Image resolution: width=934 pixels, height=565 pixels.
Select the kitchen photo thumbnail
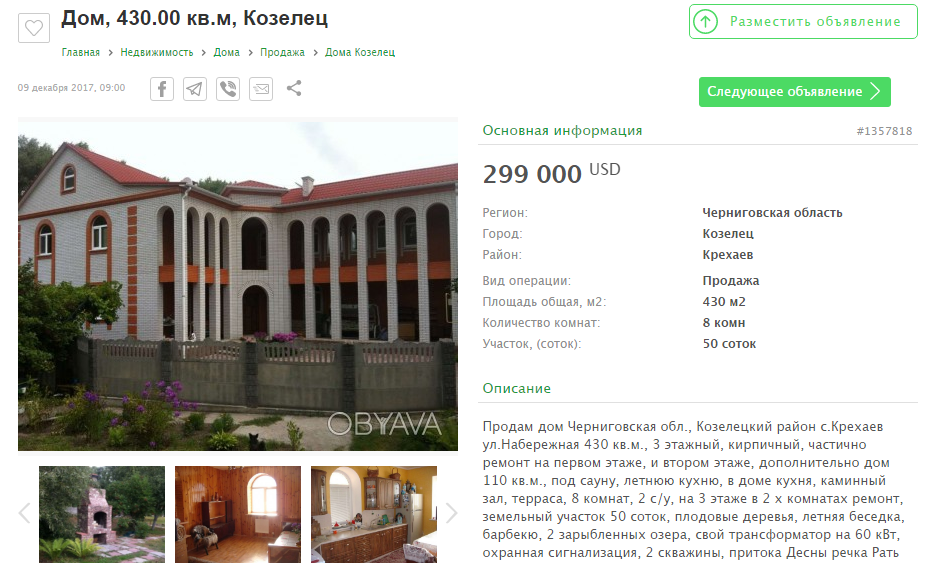374,514
